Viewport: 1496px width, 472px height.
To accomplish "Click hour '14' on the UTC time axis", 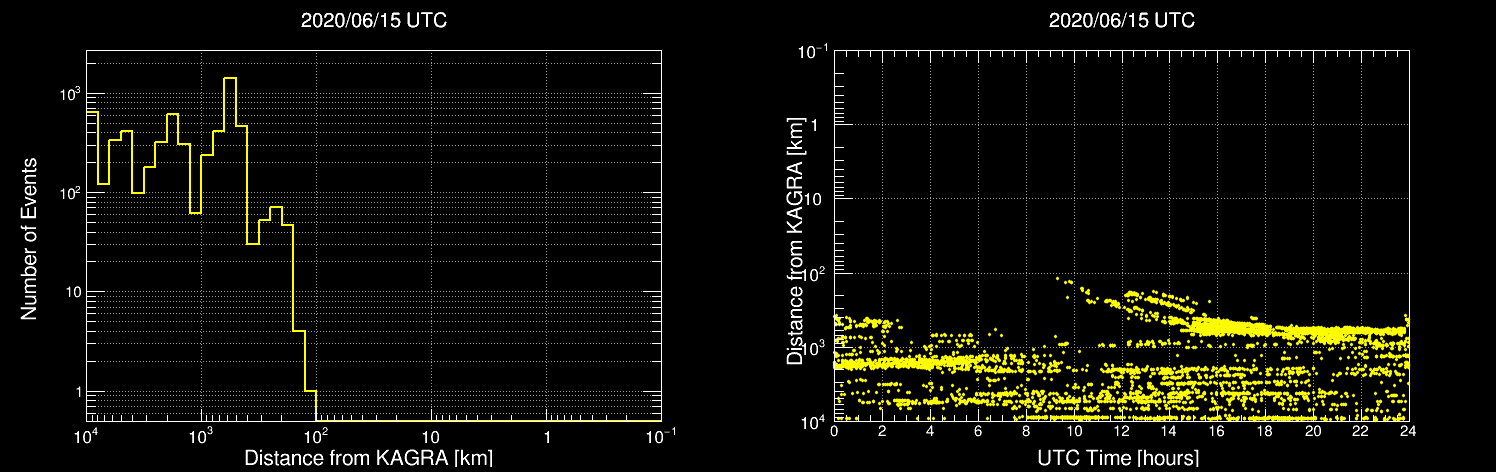I will [1169, 430].
